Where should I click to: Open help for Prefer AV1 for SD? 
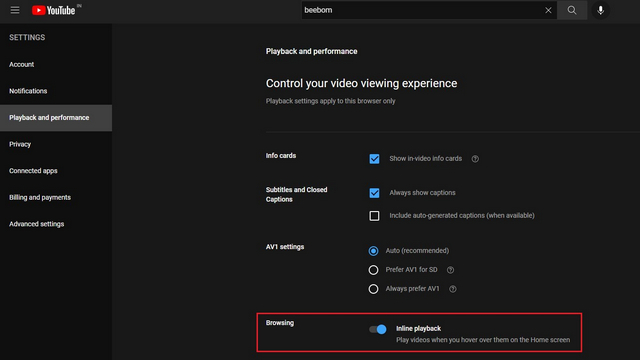point(450,270)
